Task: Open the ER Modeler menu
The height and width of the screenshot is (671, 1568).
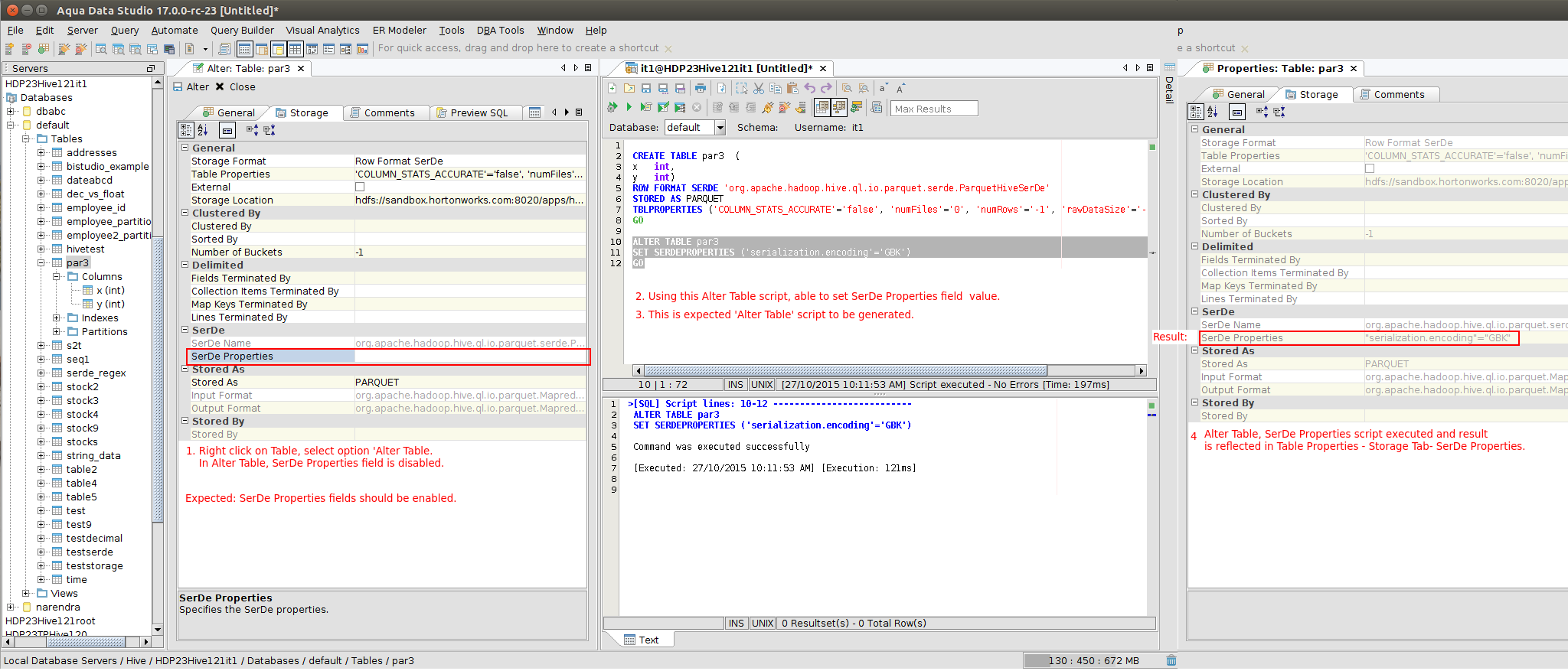Action: (400, 31)
